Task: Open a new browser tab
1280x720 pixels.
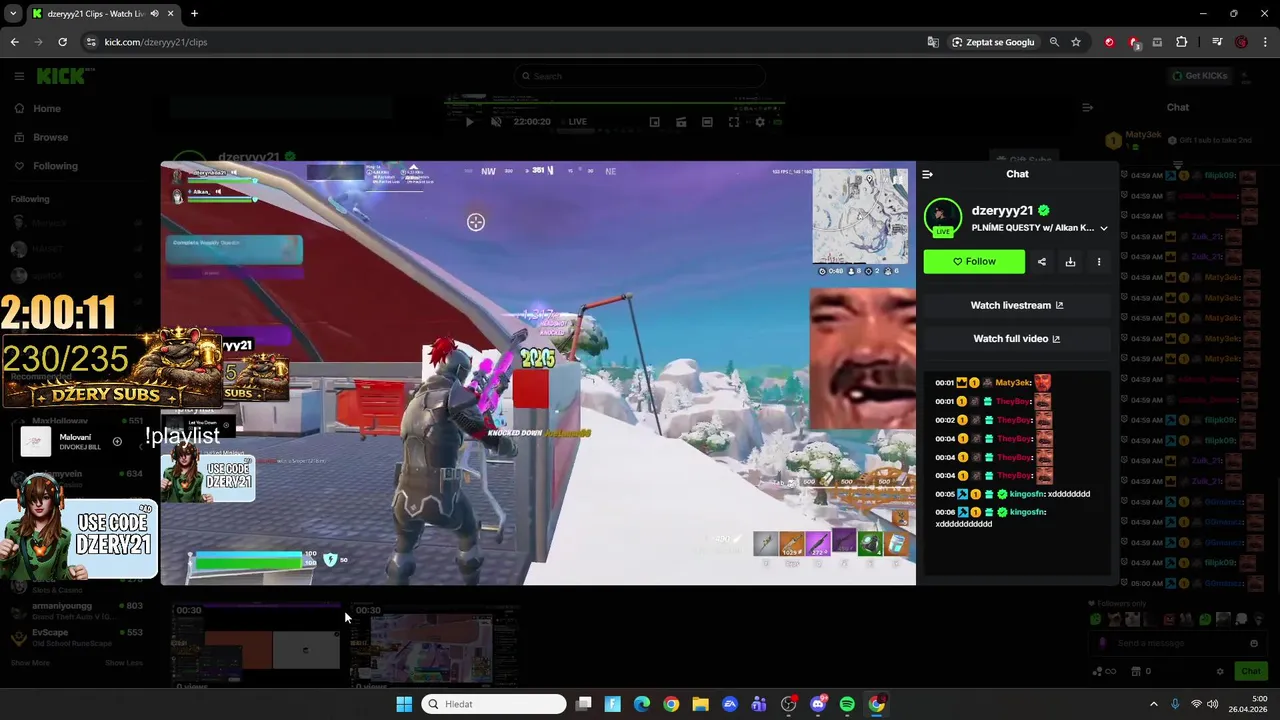Action: [194, 14]
